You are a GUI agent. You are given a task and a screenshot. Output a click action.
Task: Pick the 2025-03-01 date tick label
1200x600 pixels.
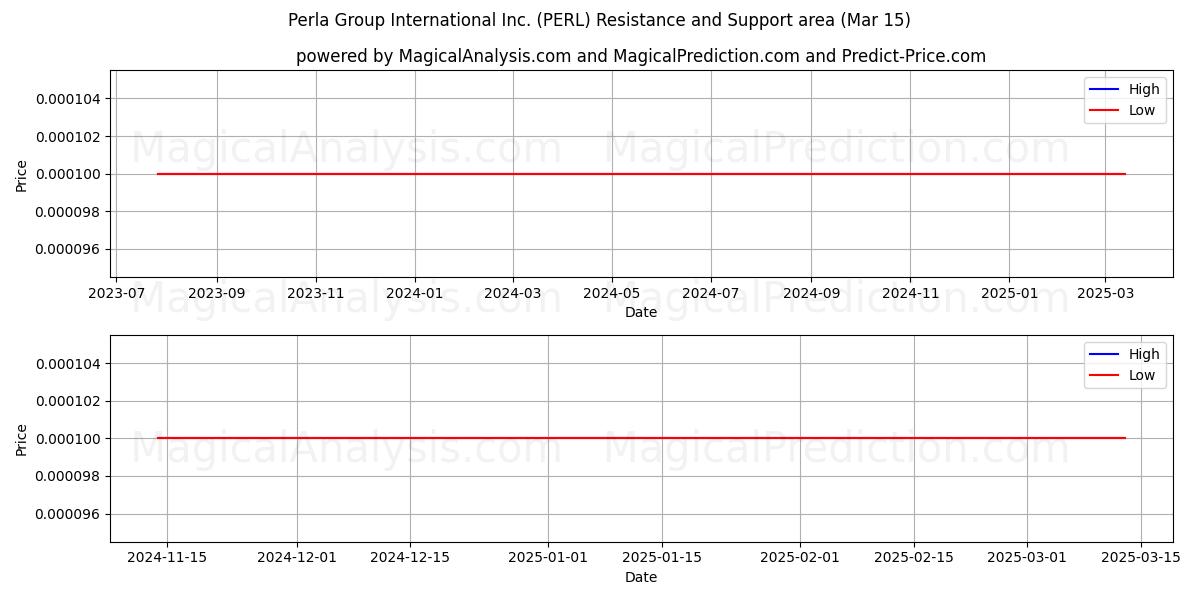click(x=1027, y=558)
